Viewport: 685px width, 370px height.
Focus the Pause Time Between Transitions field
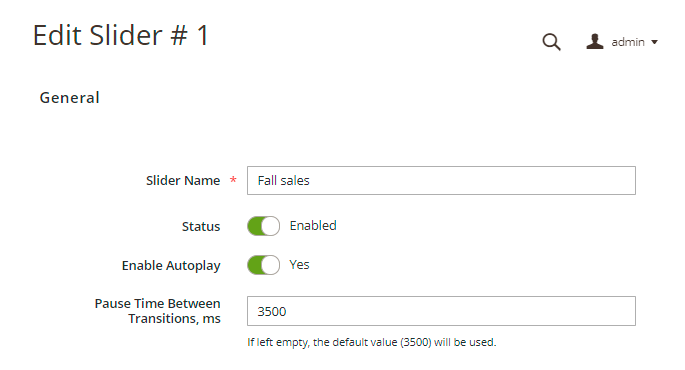(x=441, y=311)
